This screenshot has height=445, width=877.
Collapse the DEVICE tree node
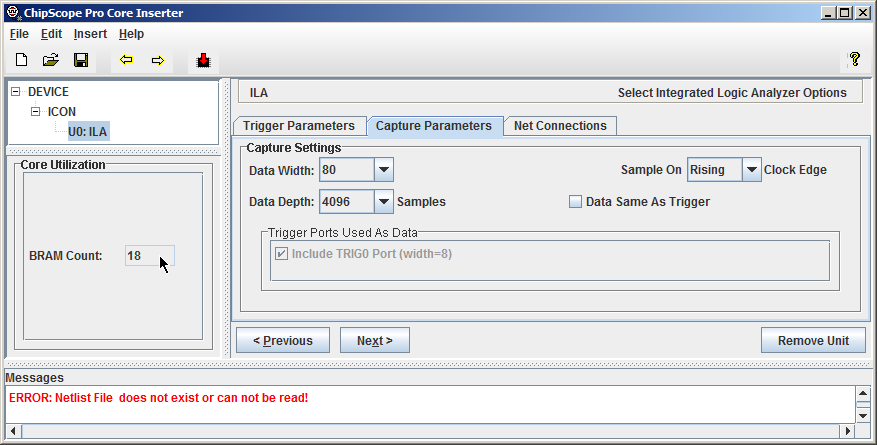click(x=16, y=92)
